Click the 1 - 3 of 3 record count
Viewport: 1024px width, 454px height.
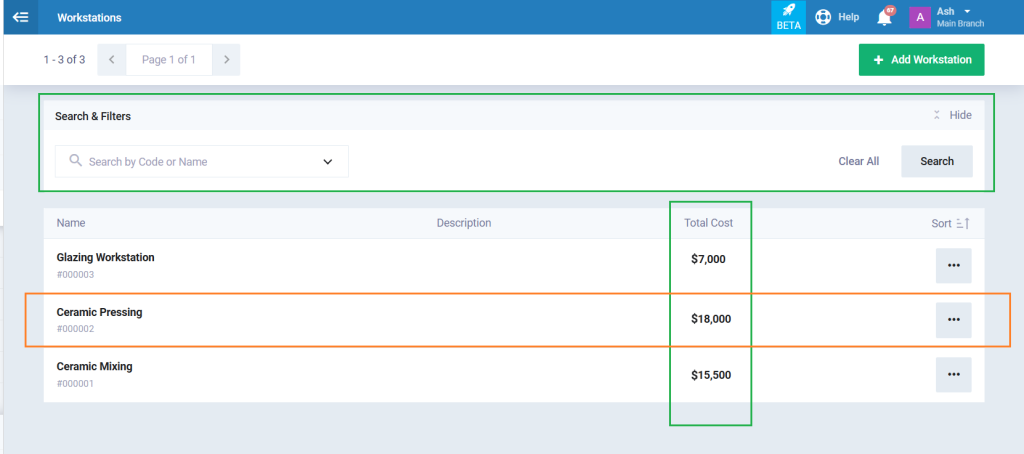tap(64, 59)
